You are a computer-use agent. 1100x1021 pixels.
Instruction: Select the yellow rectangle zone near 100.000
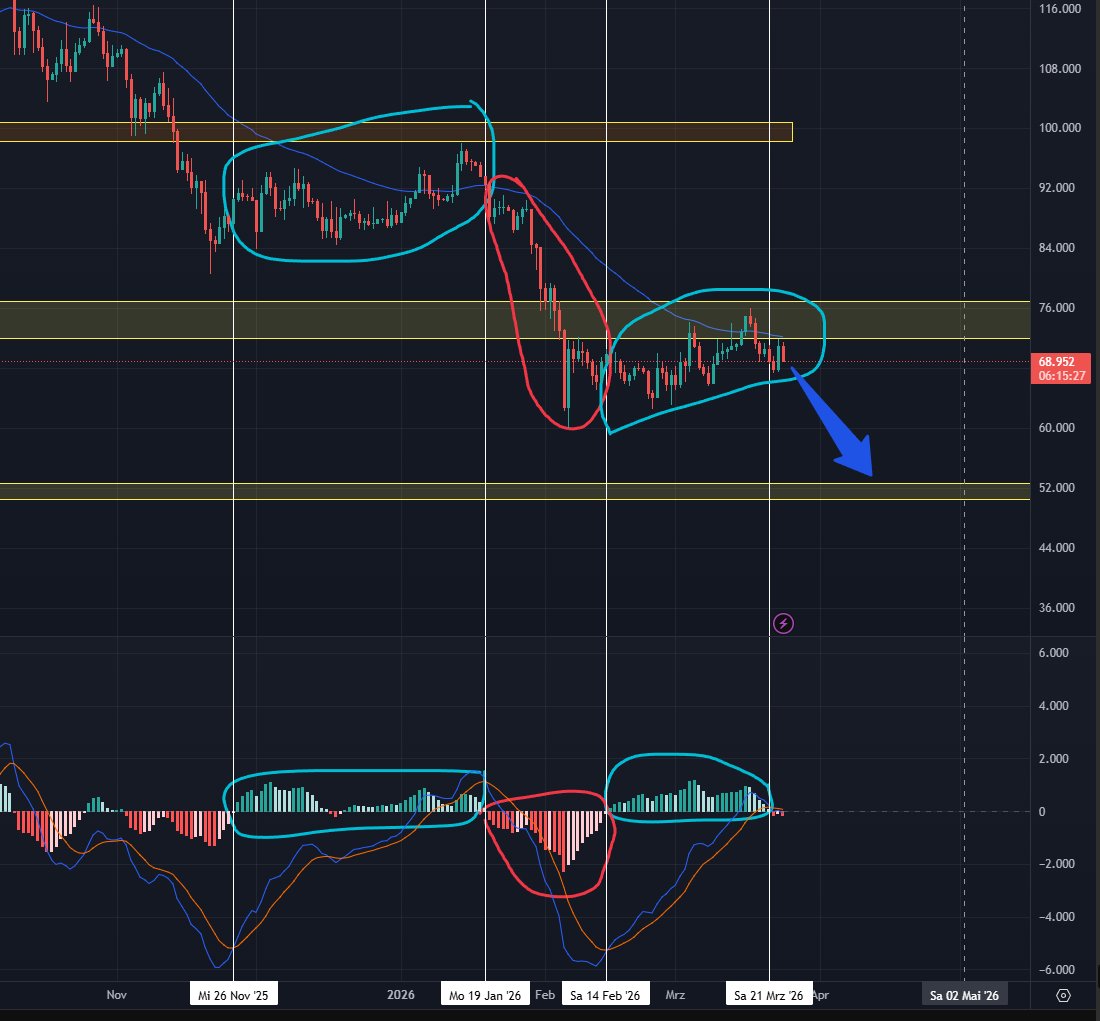tap(396, 132)
